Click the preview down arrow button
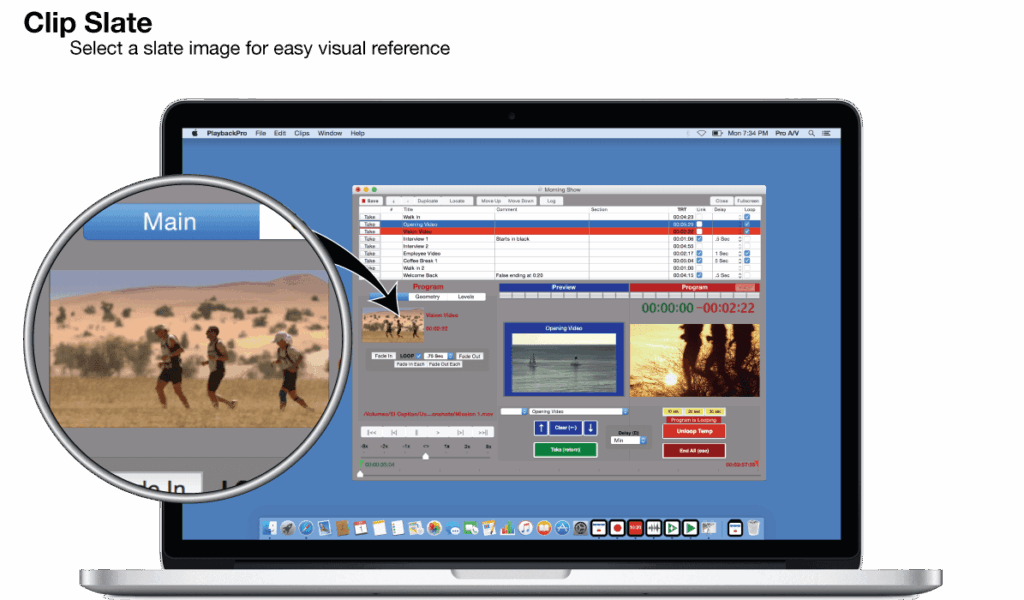The width and height of the screenshot is (1024, 600). click(x=590, y=428)
